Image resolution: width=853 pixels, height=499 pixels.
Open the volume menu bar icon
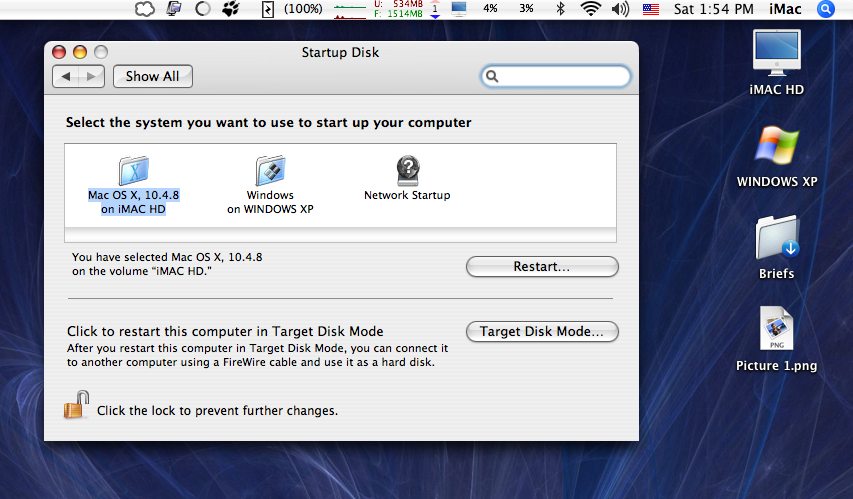click(x=620, y=9)
